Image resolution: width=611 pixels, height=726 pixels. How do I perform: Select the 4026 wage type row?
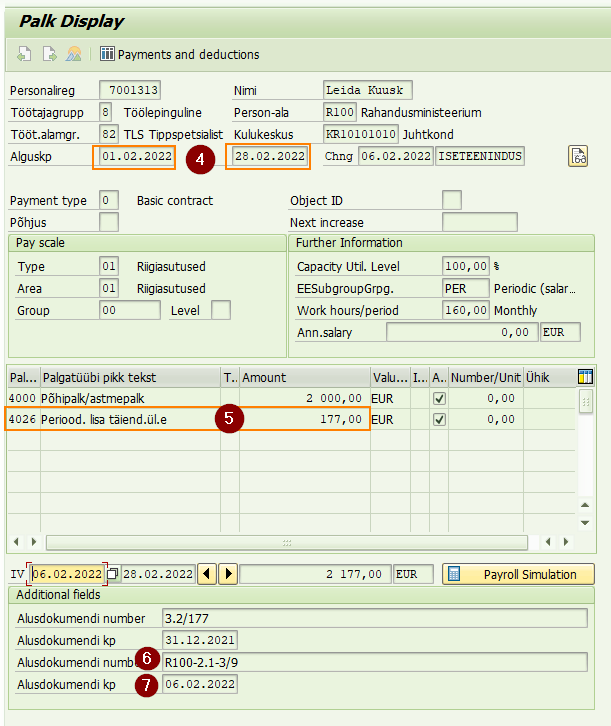point(187,419)
